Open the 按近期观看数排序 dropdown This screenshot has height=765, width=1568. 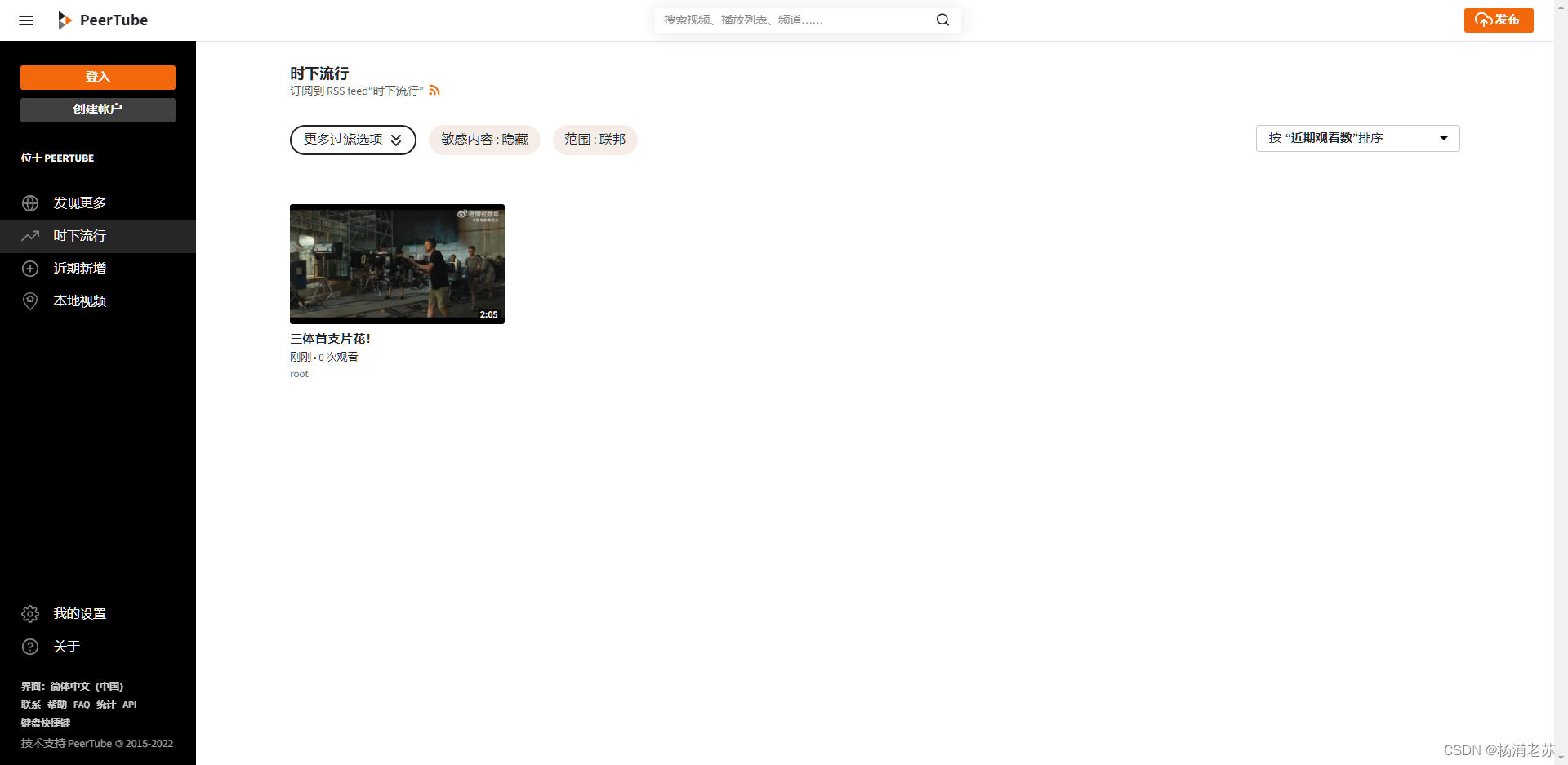(1357, 138)
